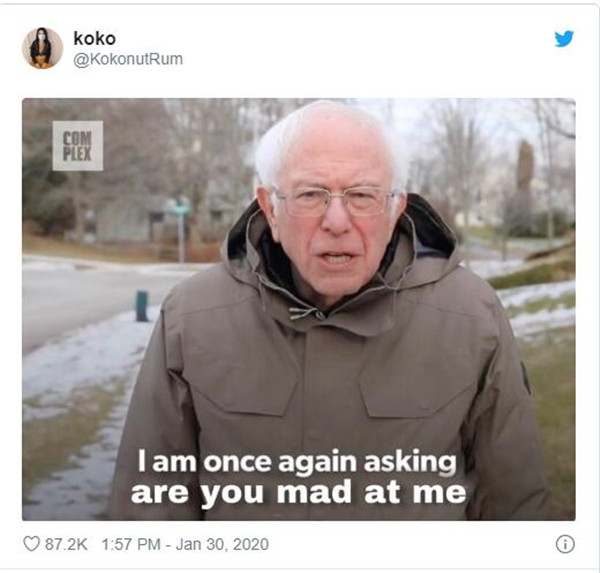600x573 pixels.
Task: Click caption line 'are you mad at me'
Action: click(x=298, y=493)
